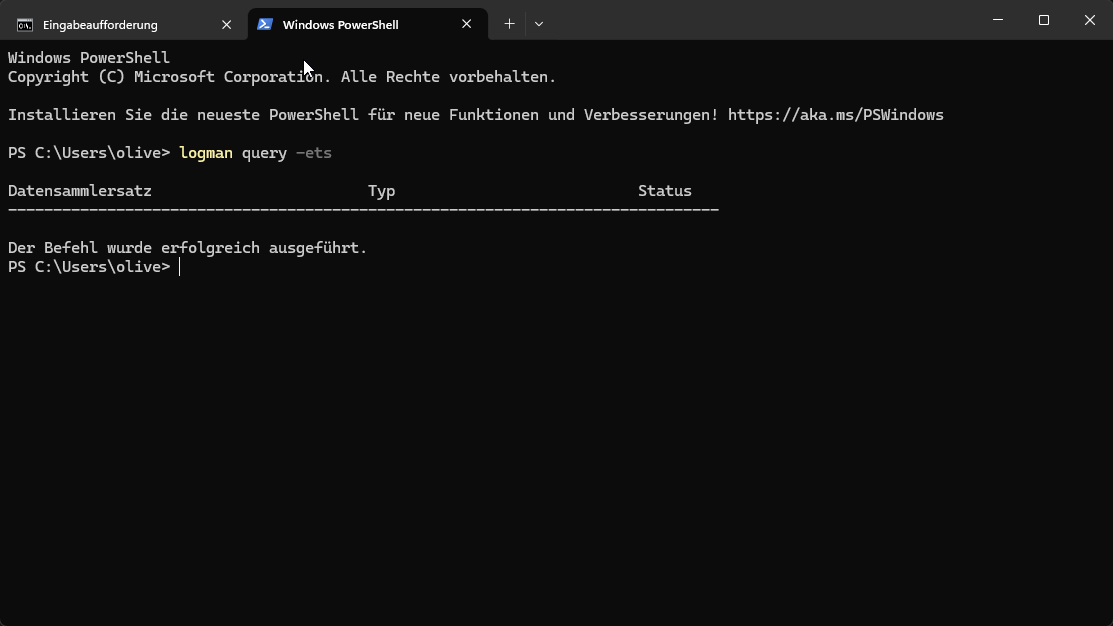Click the command prompt tab icon
The height and width of the screenshot is (626, 1113).
[x=25, y=25]
